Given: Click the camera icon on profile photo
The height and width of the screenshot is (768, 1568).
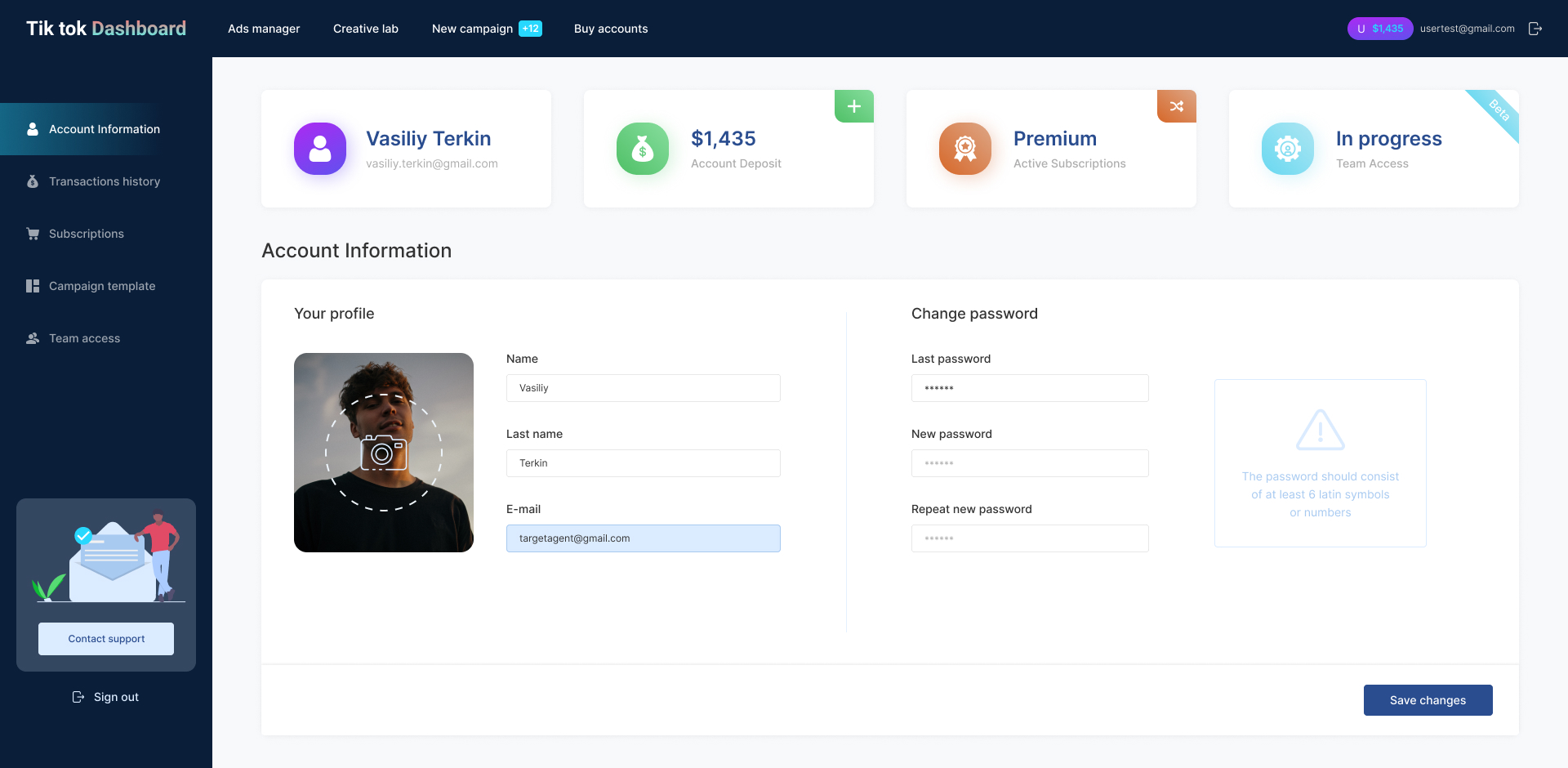Looking at the screenshot, I should (x=384, y=452).
